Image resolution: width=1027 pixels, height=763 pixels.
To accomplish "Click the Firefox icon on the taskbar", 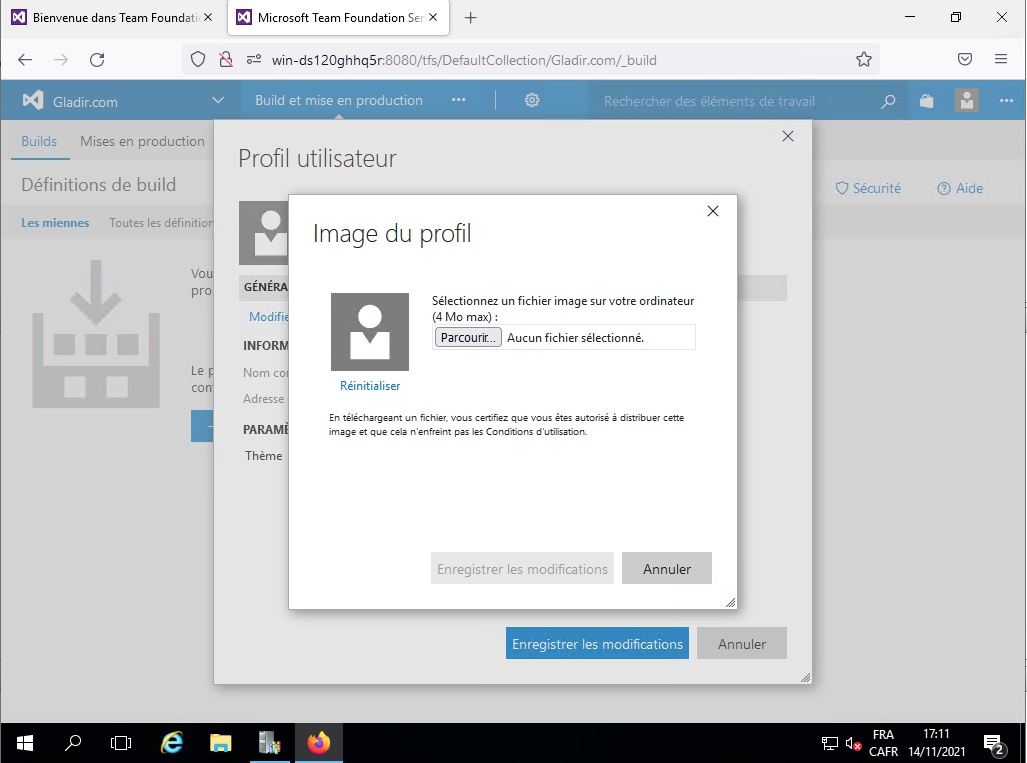I will coord(319,743).
